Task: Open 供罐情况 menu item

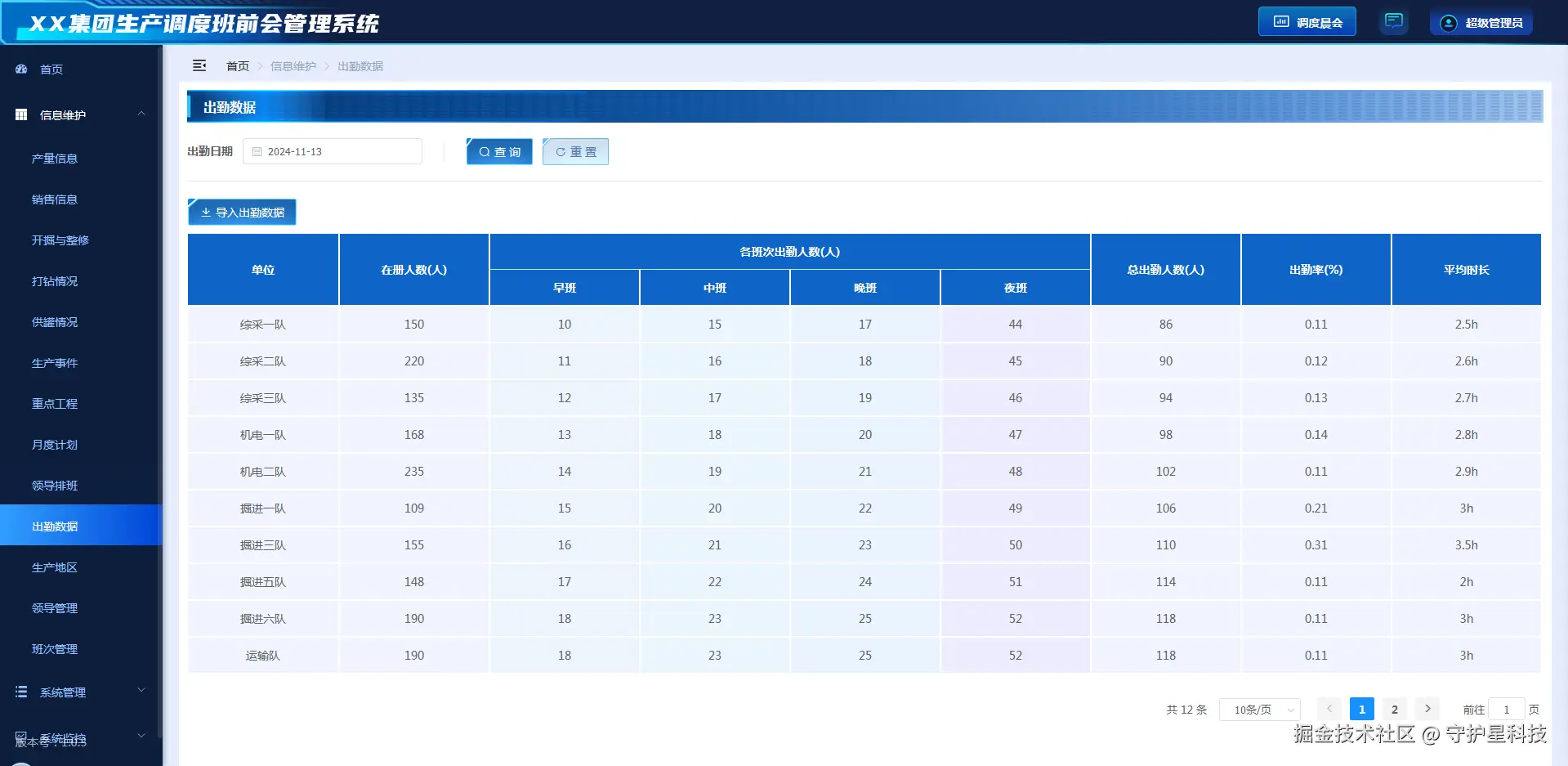Action: point(55,322)
